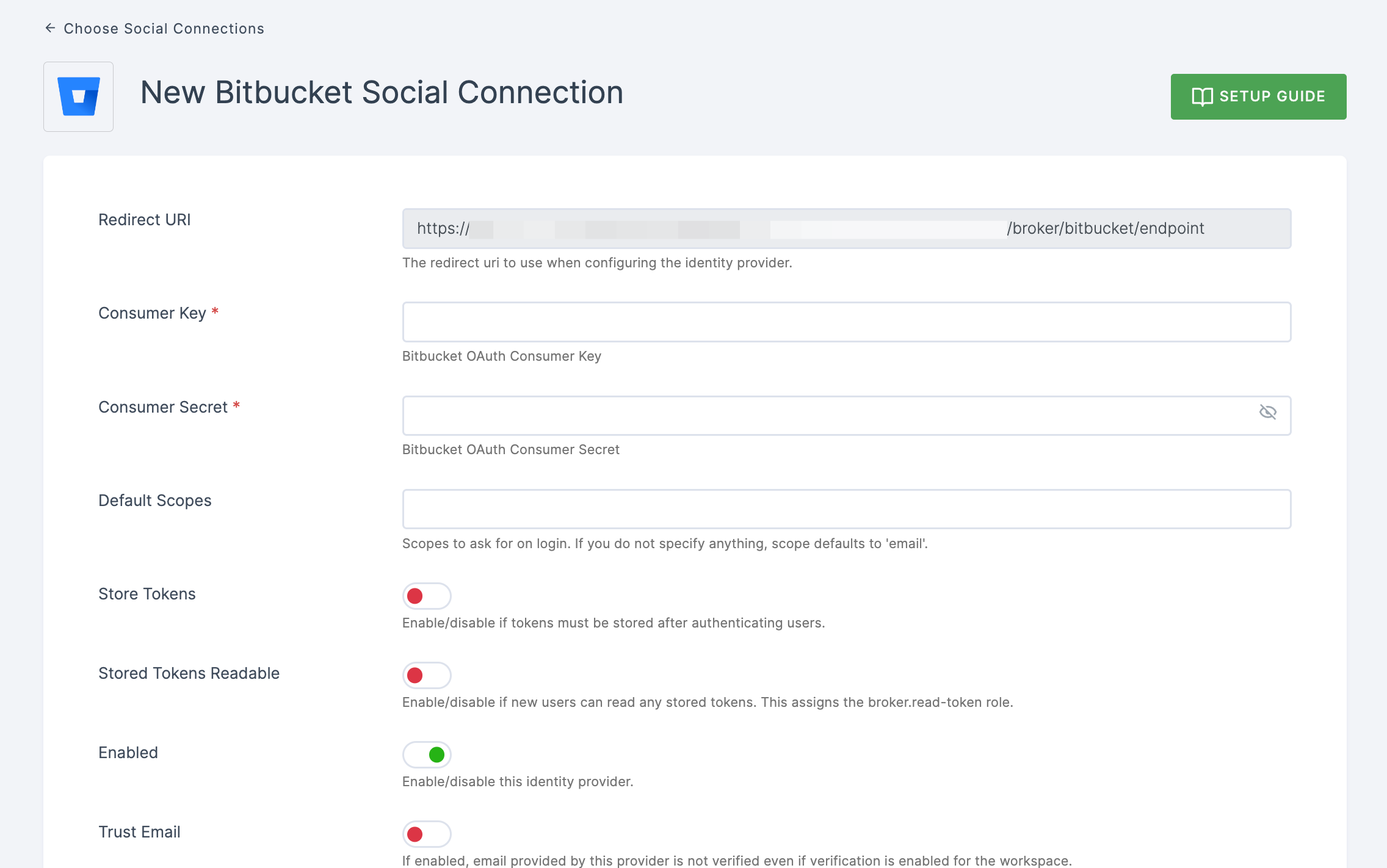Click the 'Consumer Secret' label
Image resolution: width=1387 pixels, height=868 pixels.
(x=163, y=407)
